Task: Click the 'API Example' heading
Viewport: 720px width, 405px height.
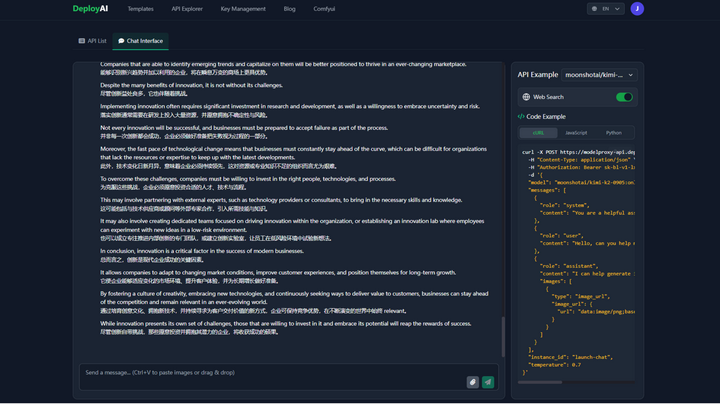Action: 537,75
